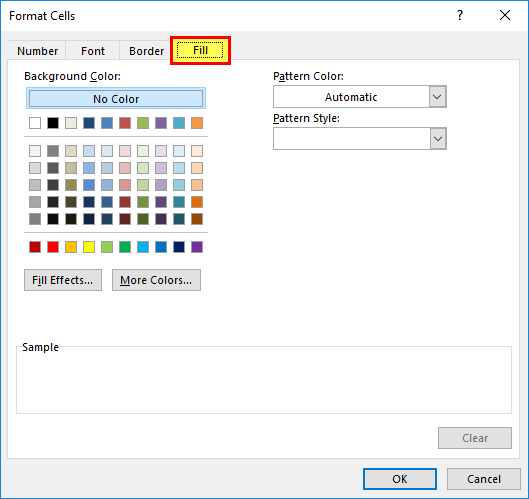Pick the white theme color swatch
The image size is (529, 499).
(35, 123)
